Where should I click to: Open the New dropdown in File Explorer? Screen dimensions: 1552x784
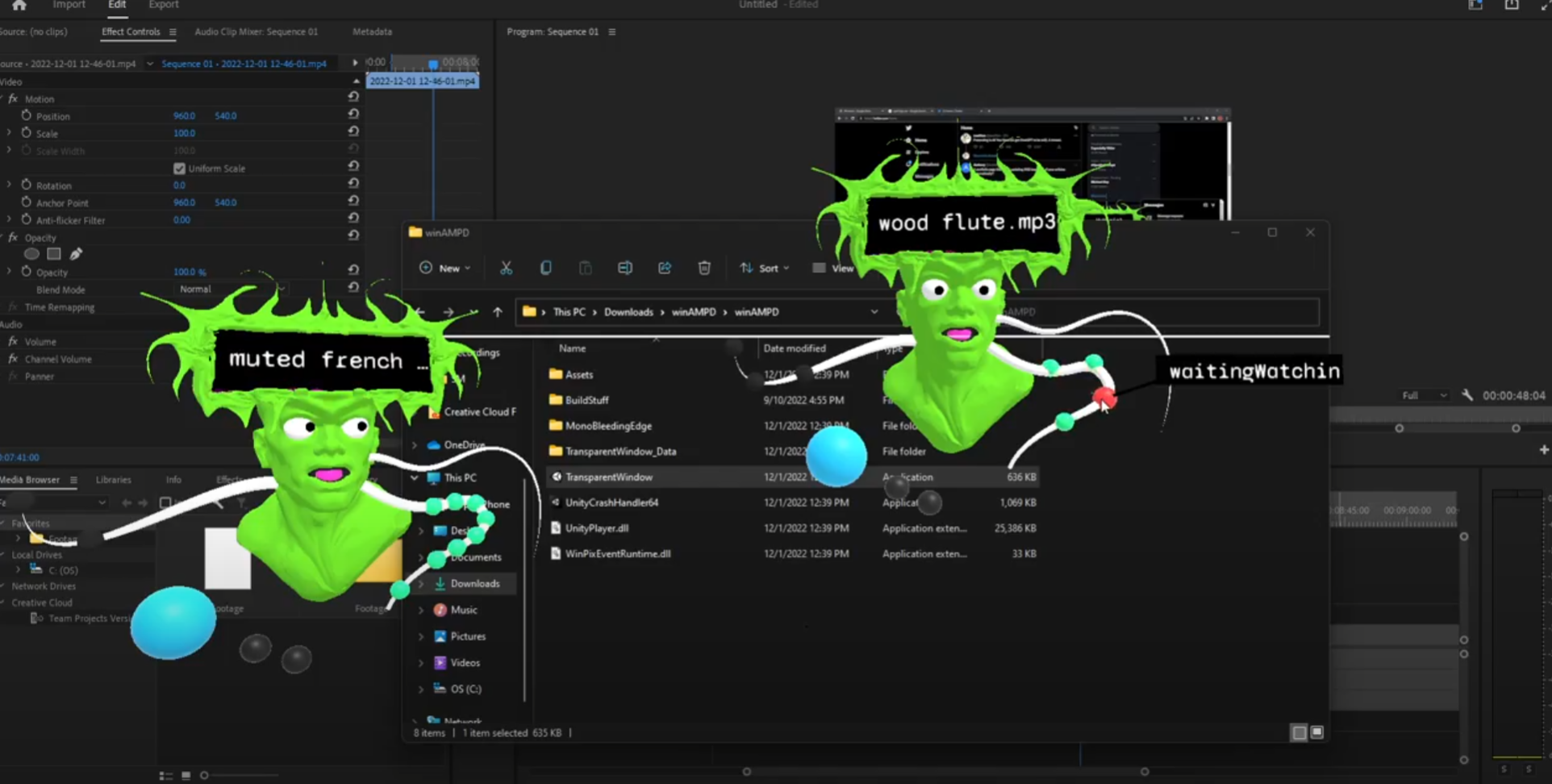(444, 268)
